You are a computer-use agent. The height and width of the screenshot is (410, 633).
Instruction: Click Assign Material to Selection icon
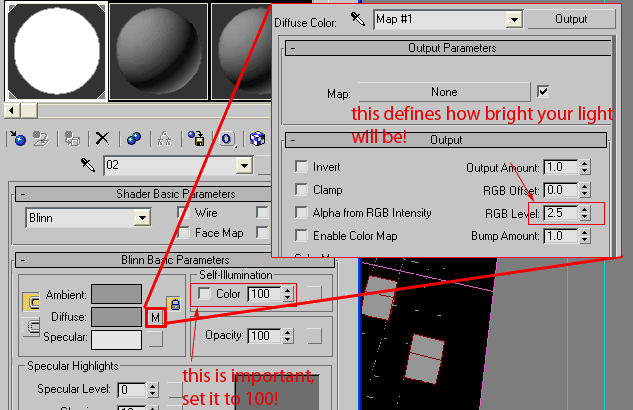72,138
